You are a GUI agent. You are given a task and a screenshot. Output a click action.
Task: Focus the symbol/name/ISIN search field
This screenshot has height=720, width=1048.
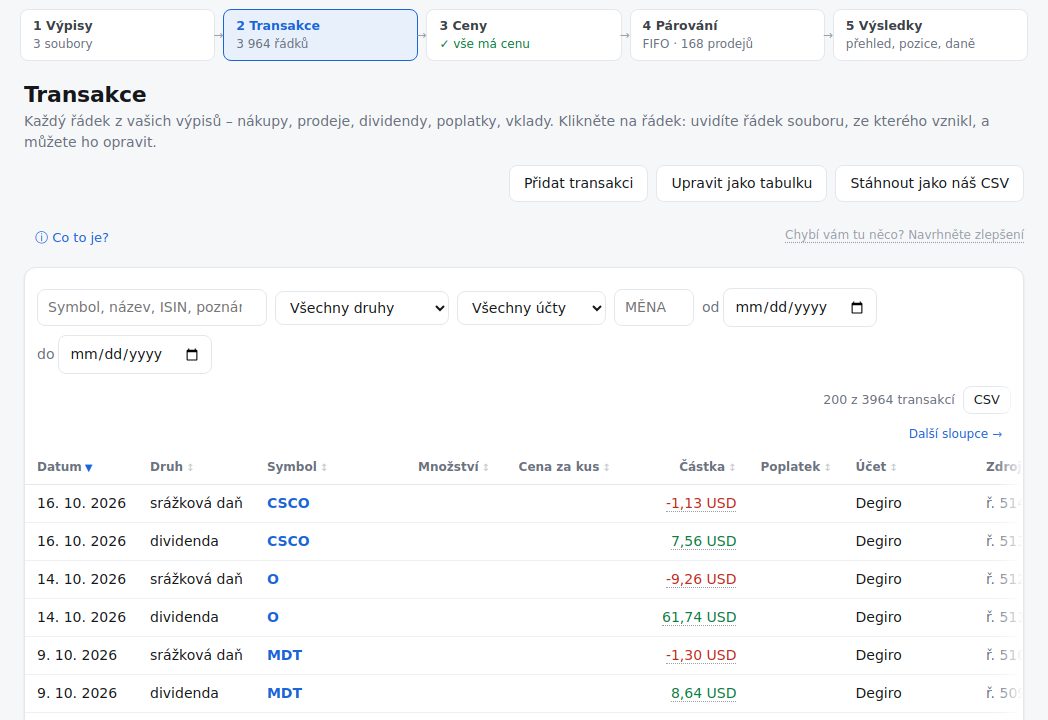152,308
